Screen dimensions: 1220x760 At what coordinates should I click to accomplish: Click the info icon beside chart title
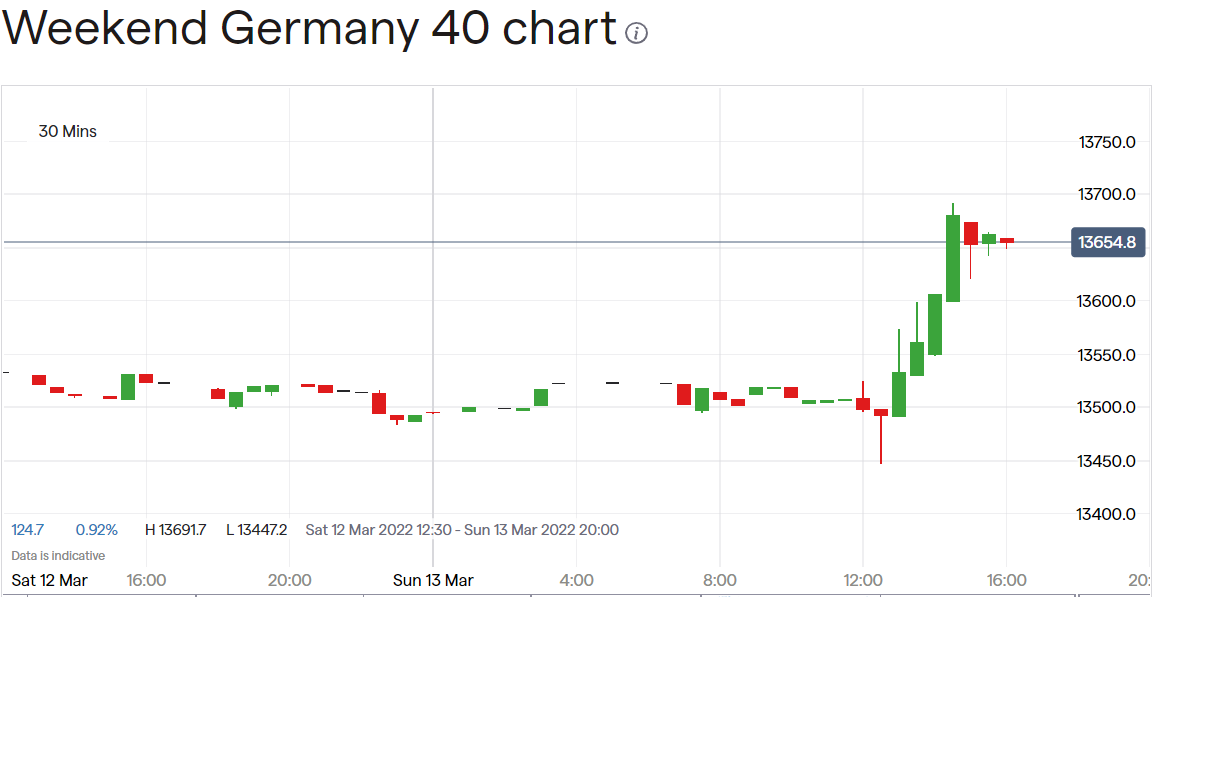[636, 33]
